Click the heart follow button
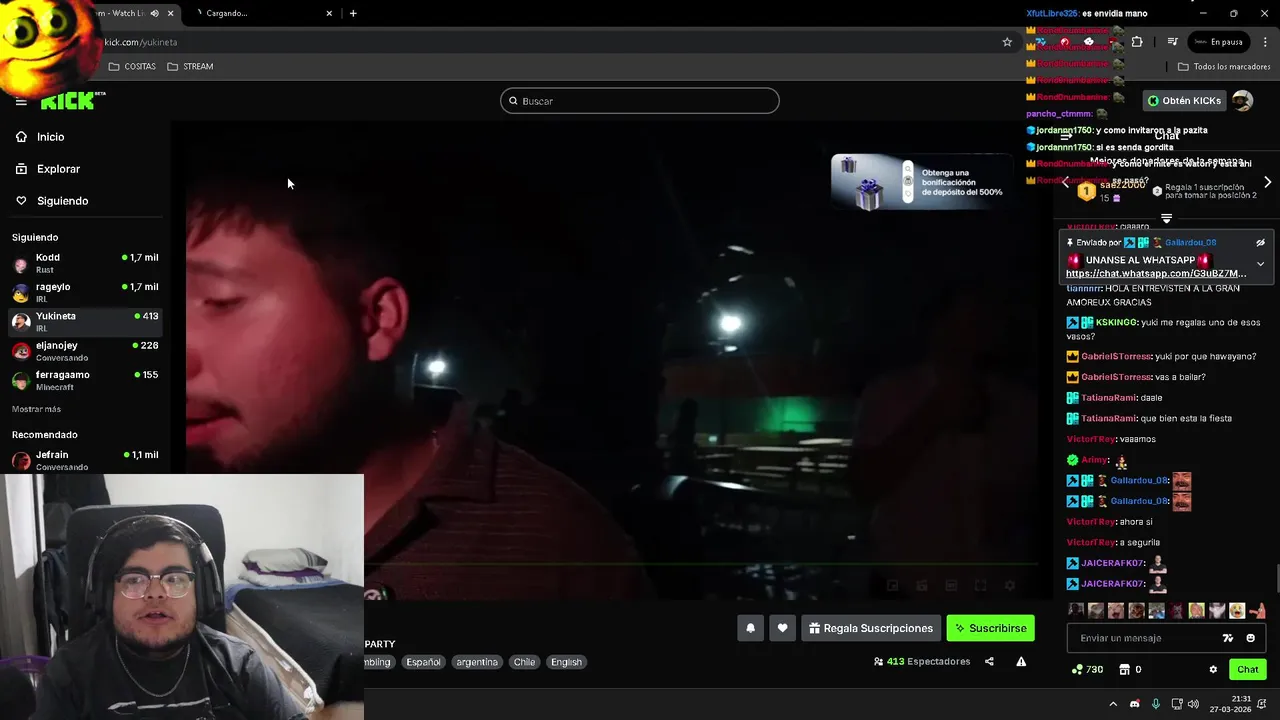The width and height of the screenshot is (1280, 720). [782, 628]
